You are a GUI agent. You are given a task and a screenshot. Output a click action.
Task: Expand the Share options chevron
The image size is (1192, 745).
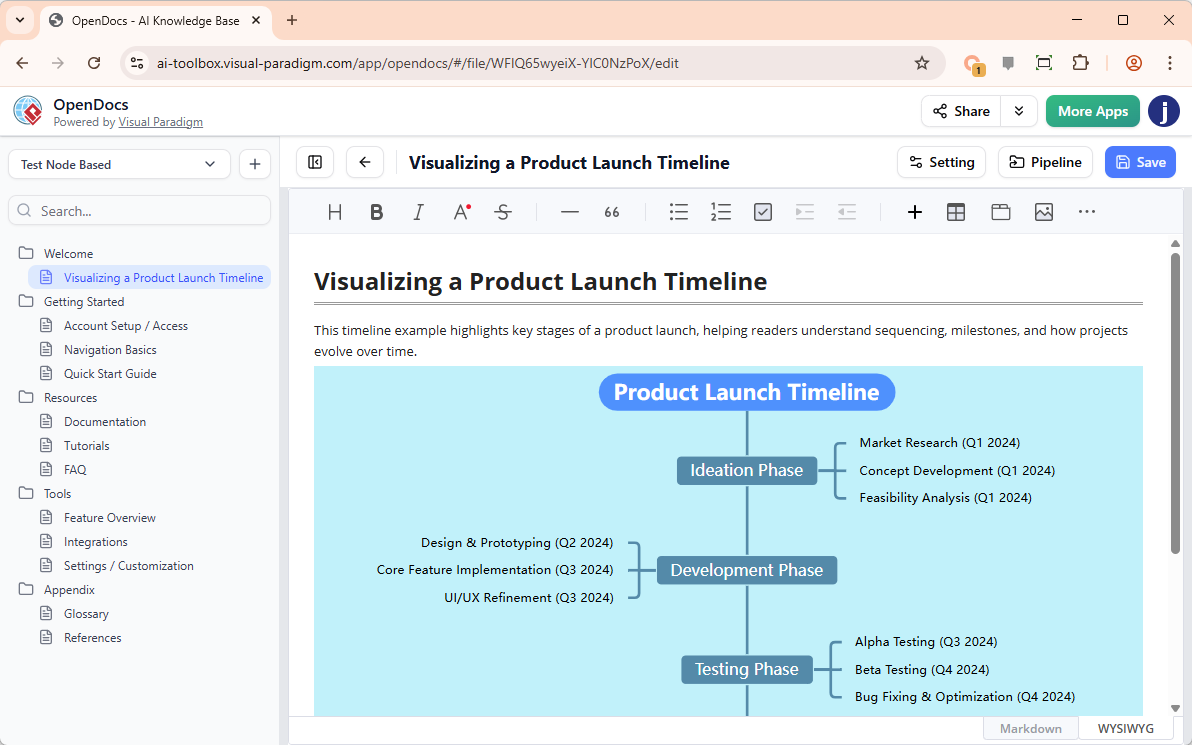coord(1019,111)
